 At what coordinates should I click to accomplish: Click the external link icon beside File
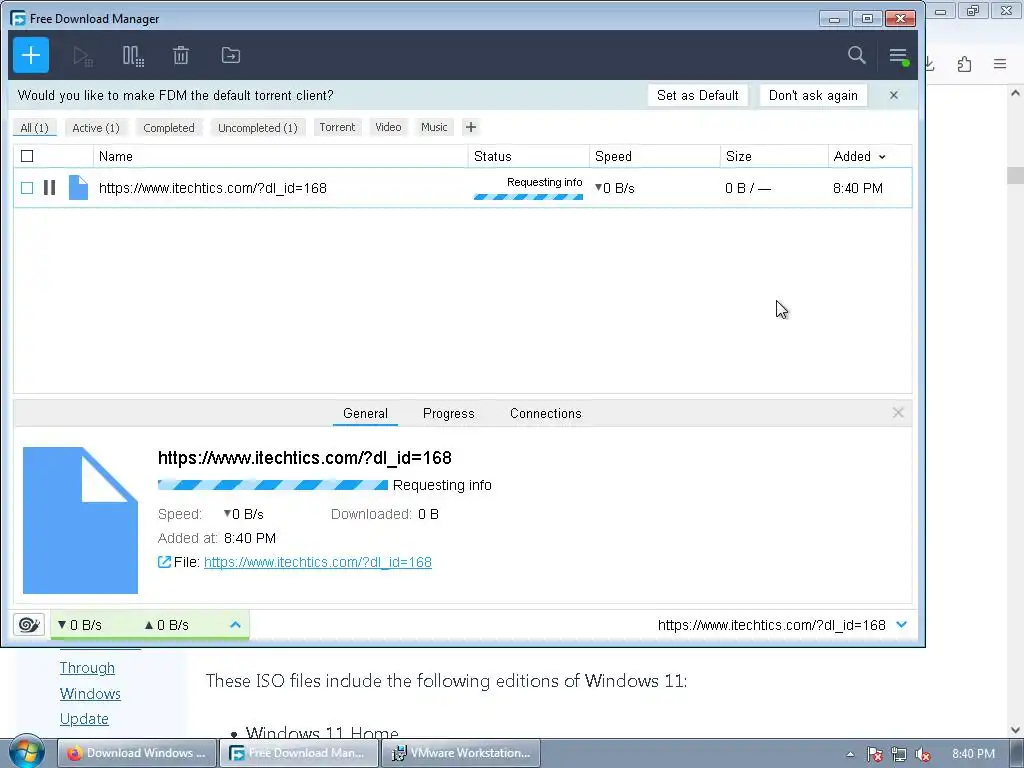[165, 562]
